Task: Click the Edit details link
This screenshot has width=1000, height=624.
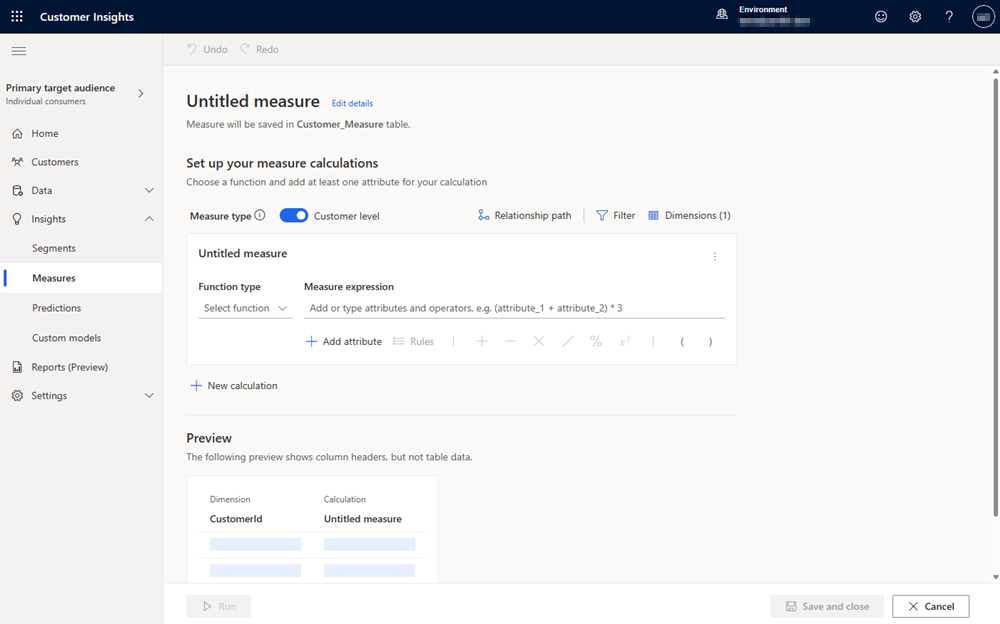Action: 352,103
